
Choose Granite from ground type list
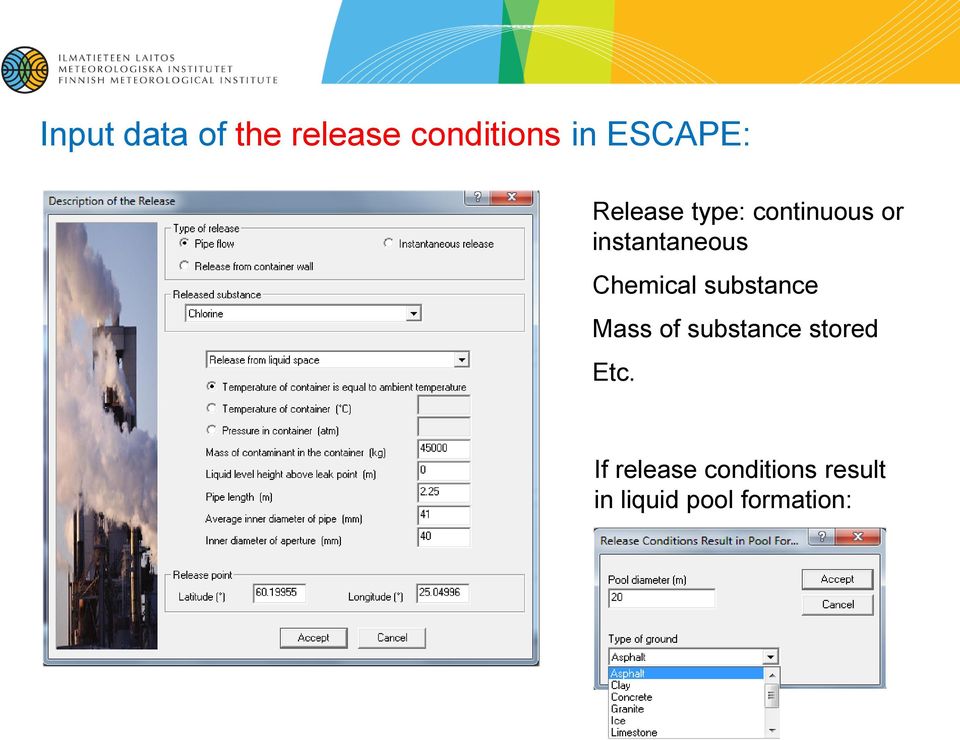[x=686, y=709]
